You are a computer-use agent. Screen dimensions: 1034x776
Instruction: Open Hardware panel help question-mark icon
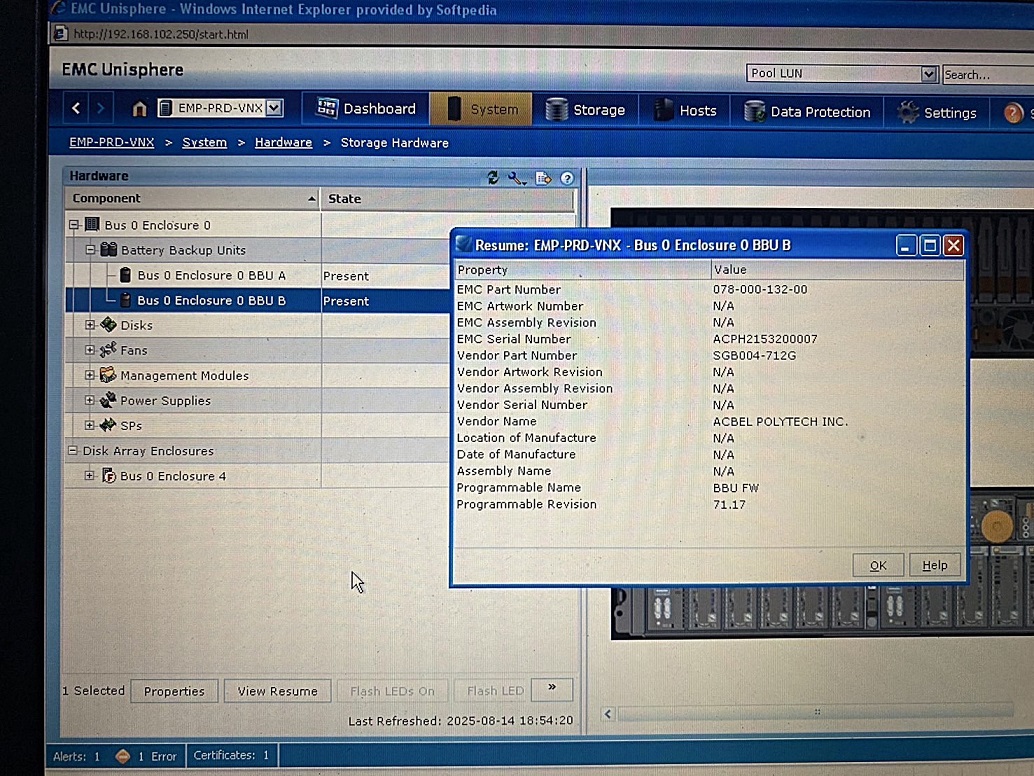click(567, 178)
